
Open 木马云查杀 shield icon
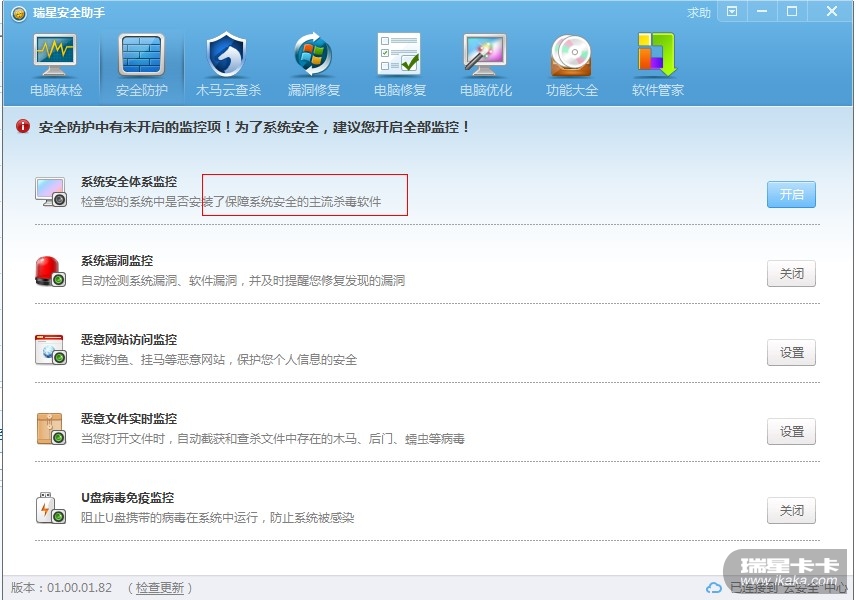coord(227,55)
